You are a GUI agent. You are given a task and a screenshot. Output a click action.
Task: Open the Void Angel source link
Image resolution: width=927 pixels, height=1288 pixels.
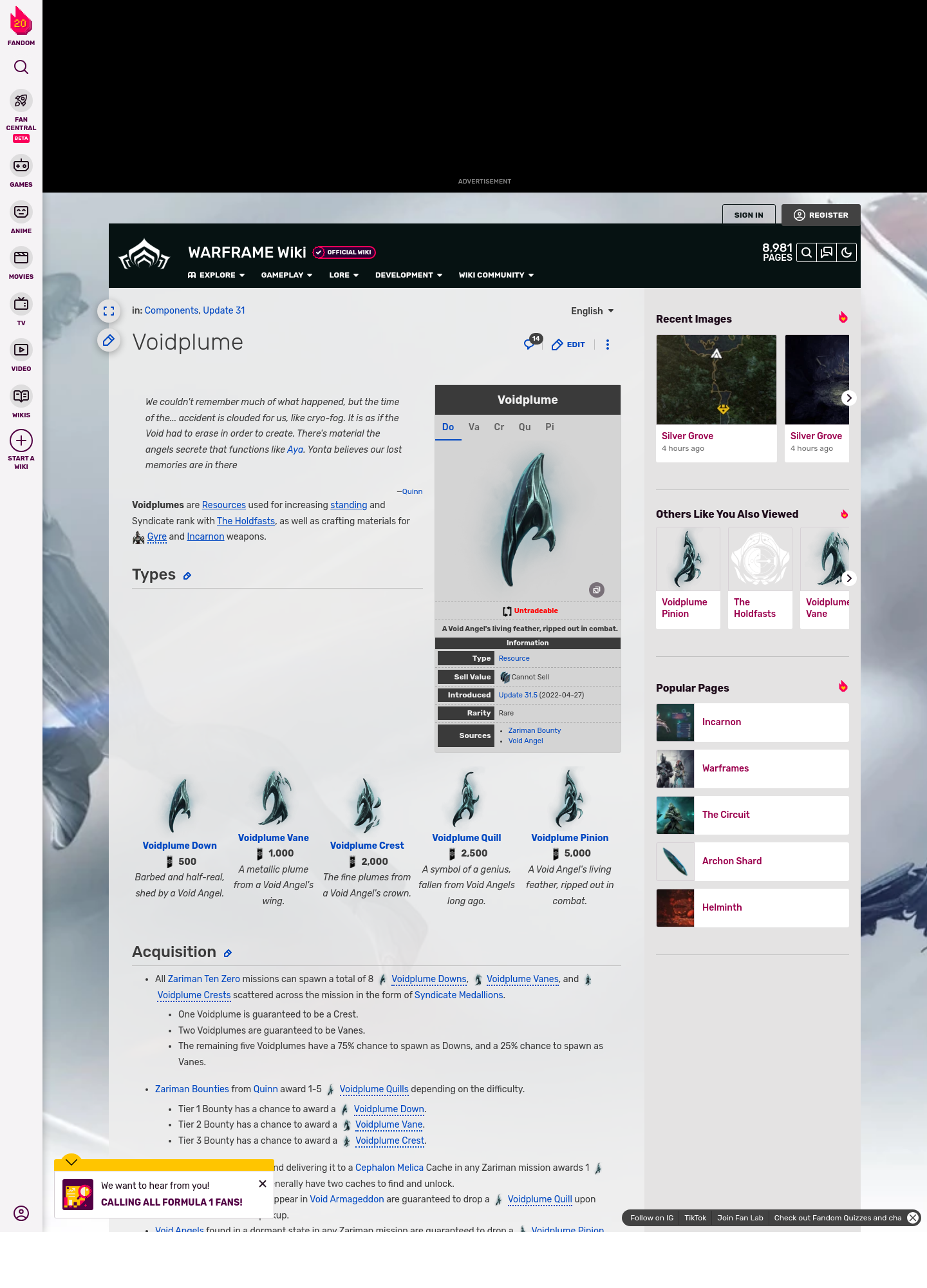coord(525,741)
